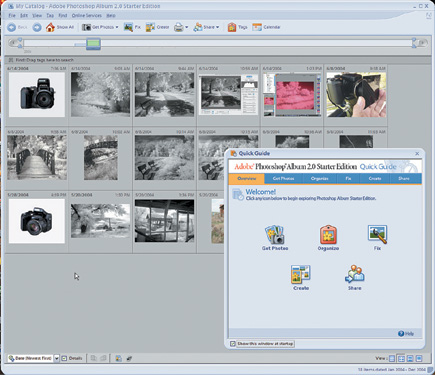Click the Print icon in toolbar
435x375 pixels.
pyautogui.click(x=179, y=27)
